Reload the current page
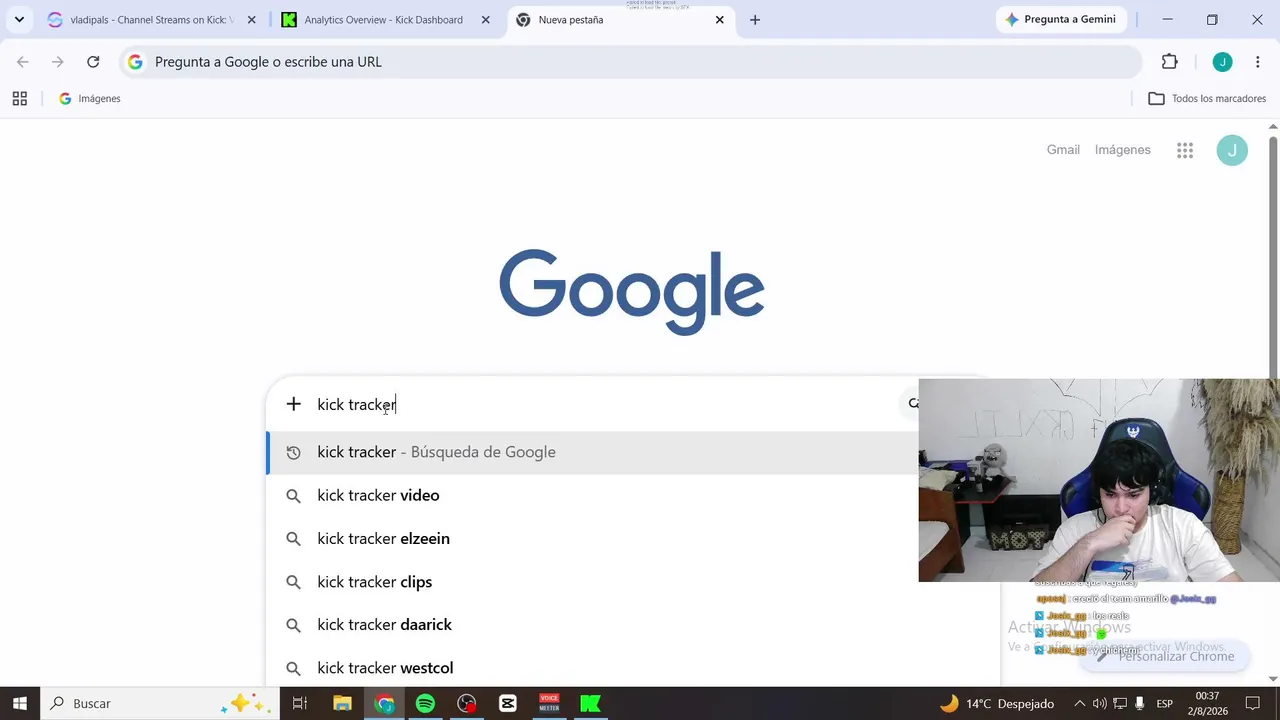Image resolution: width=1280 pixels, height=720 pixels. pos(93,62)
